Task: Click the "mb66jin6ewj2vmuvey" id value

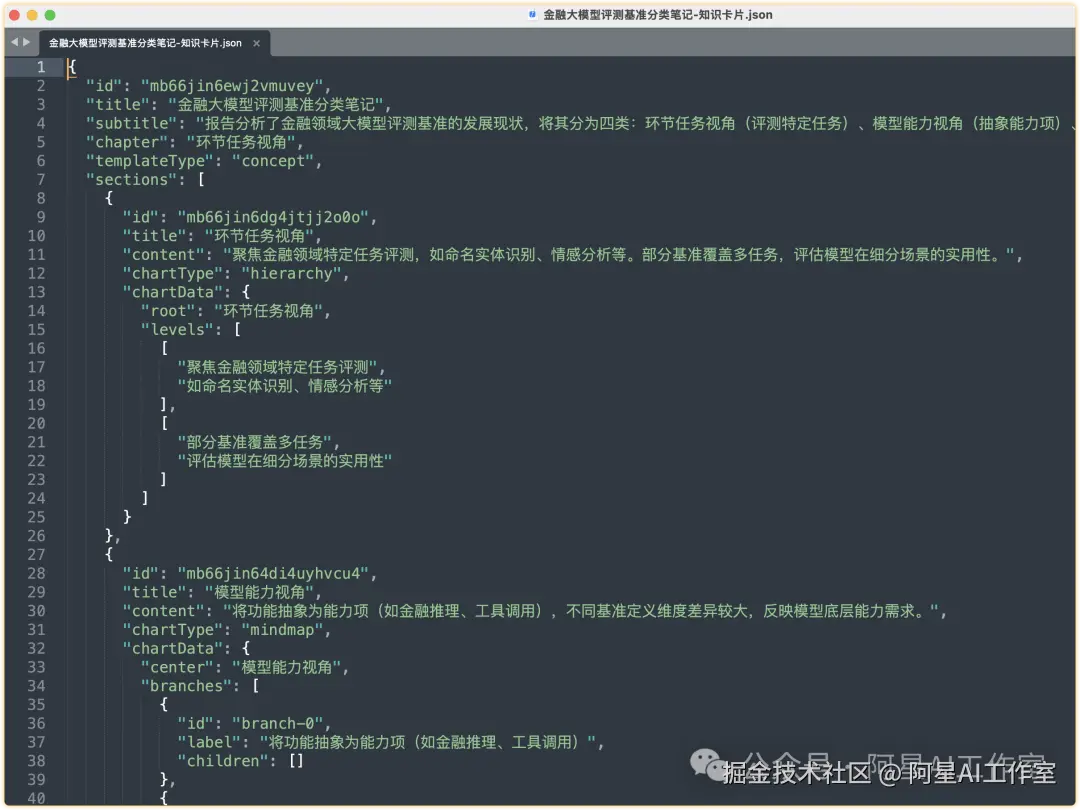Action: pos(232,86)
